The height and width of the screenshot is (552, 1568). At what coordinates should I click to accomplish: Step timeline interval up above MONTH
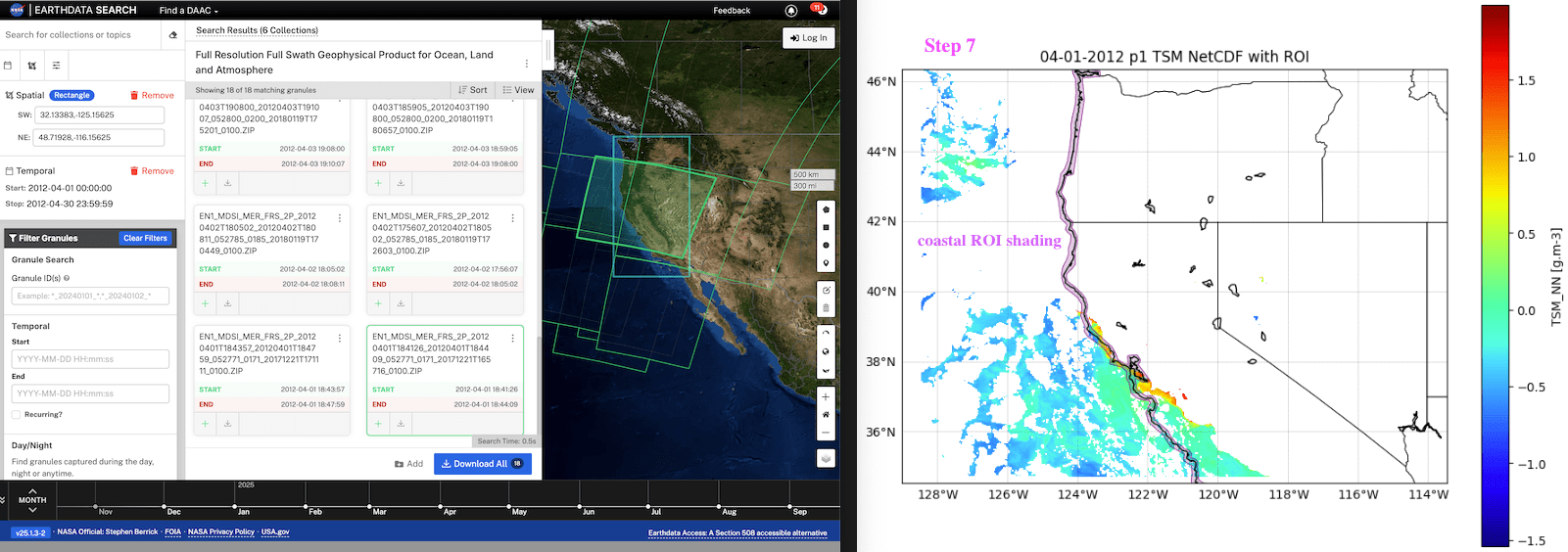pyautogui.click(x=32, y=490)
